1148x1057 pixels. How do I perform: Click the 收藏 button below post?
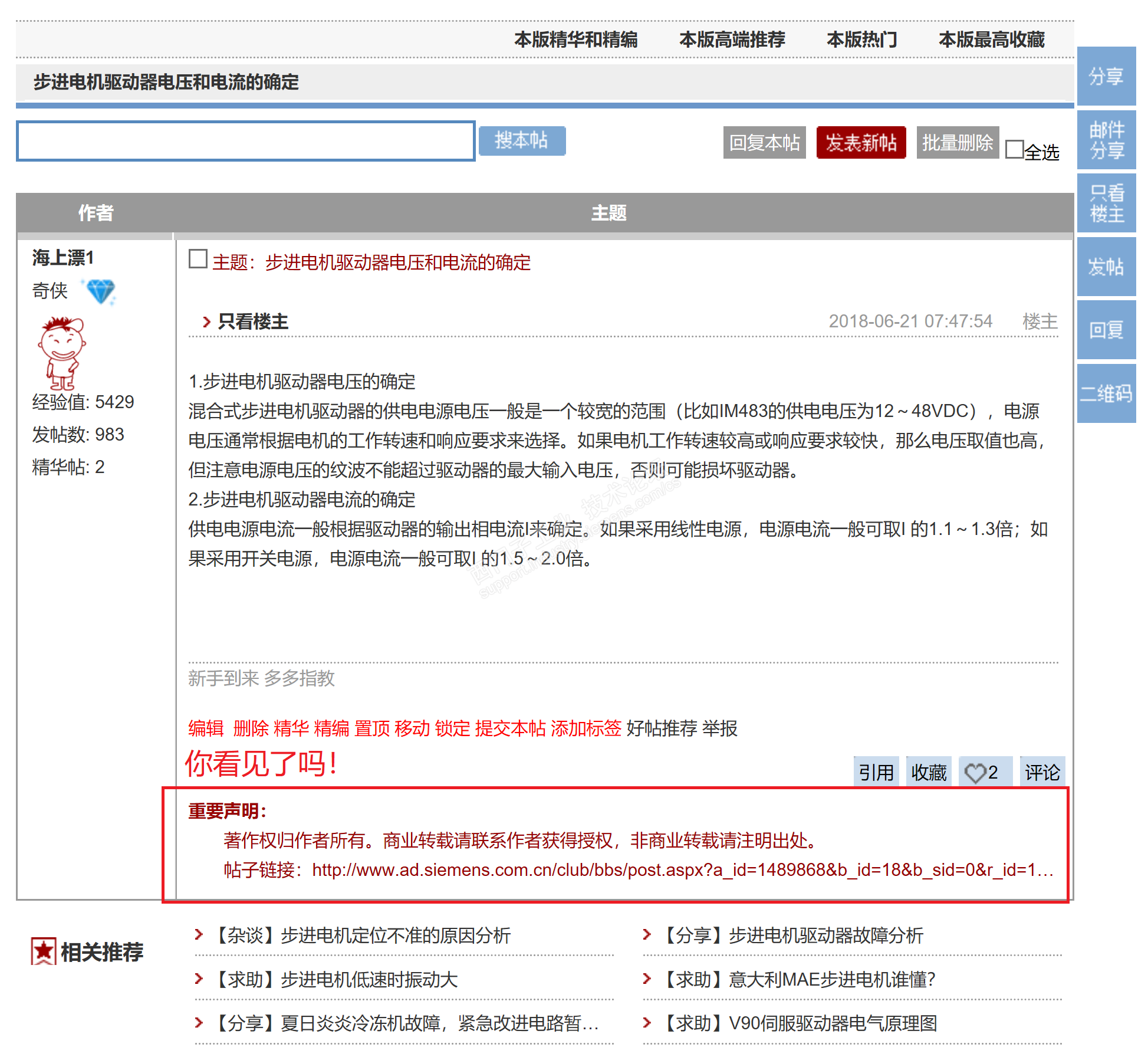[x=928, y=773]
